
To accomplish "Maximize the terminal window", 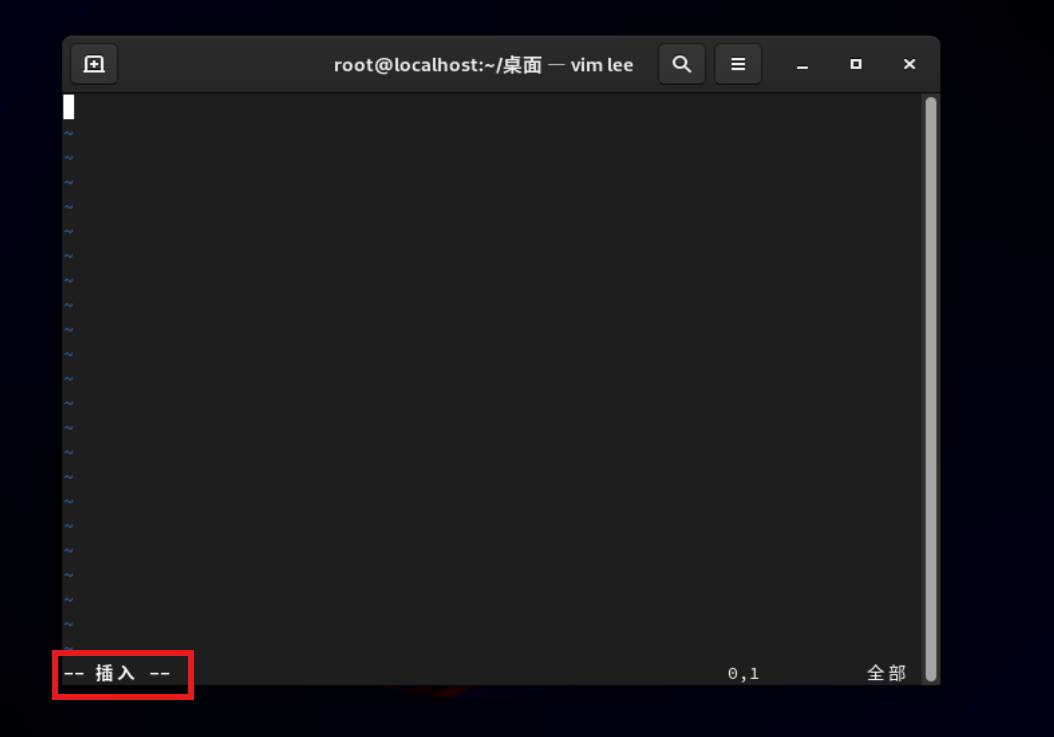I will pos(856,65).
